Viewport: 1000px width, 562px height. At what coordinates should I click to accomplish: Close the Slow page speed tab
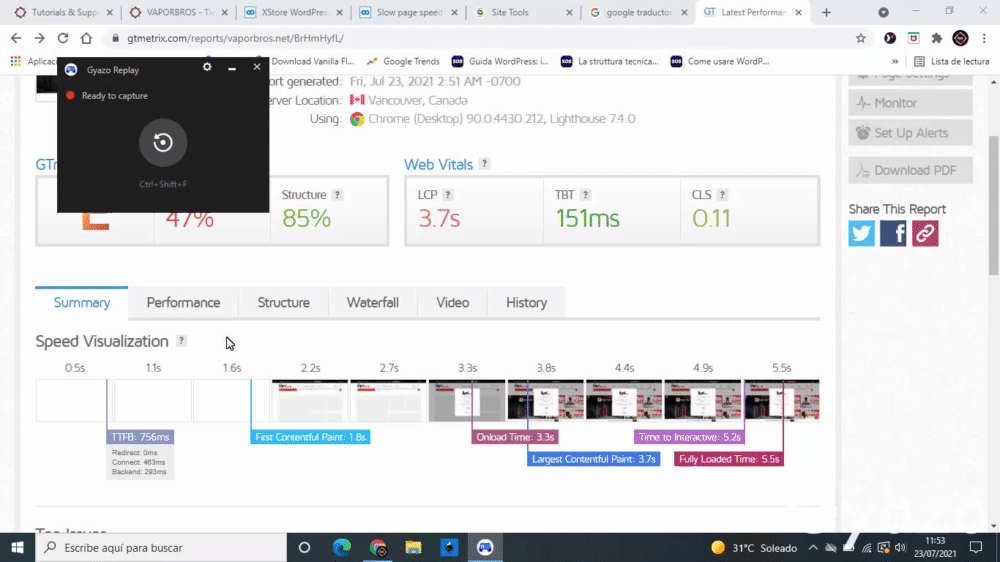pos(453,12)
